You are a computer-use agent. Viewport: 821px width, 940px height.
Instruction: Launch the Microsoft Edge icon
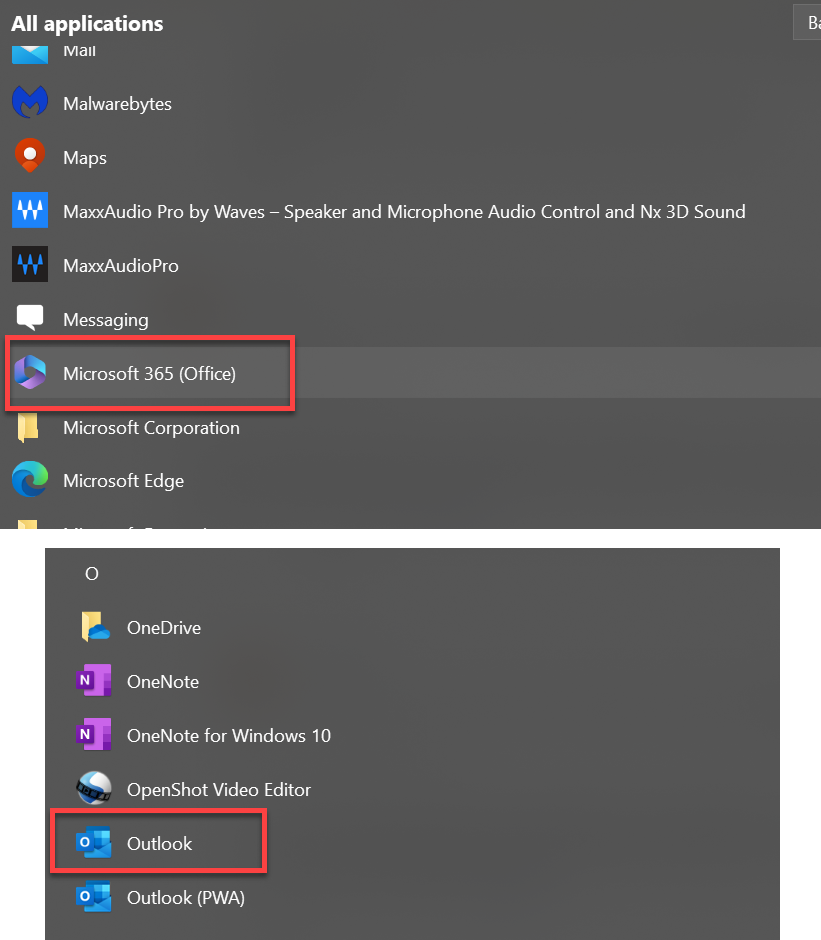coord(30,479)
